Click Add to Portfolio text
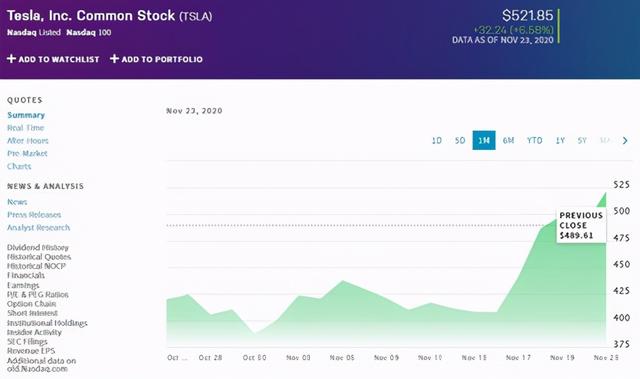This screenshot has width=640, height=379. [162, 59]
